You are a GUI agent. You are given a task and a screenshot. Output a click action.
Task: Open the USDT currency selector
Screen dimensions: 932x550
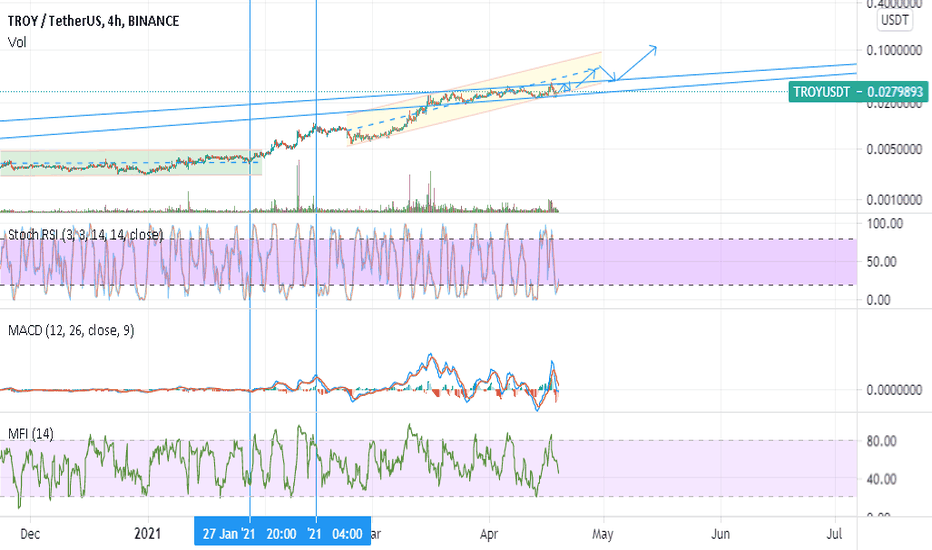point(895,20)
